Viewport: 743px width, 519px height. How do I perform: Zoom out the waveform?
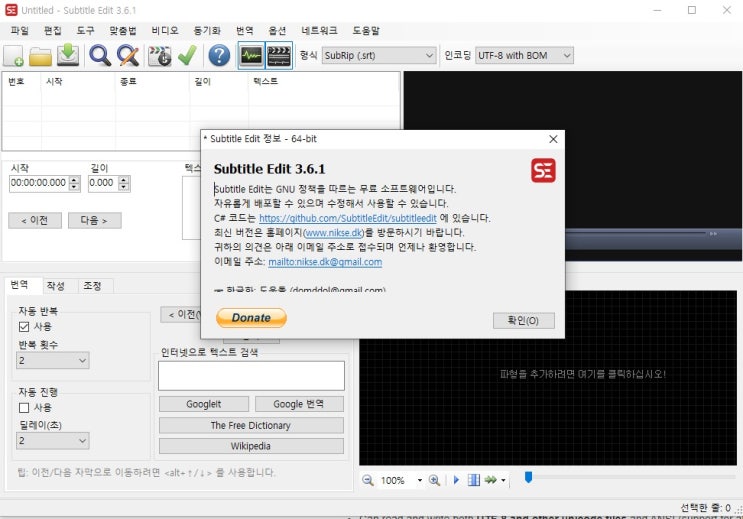click(x=368, y=480)
